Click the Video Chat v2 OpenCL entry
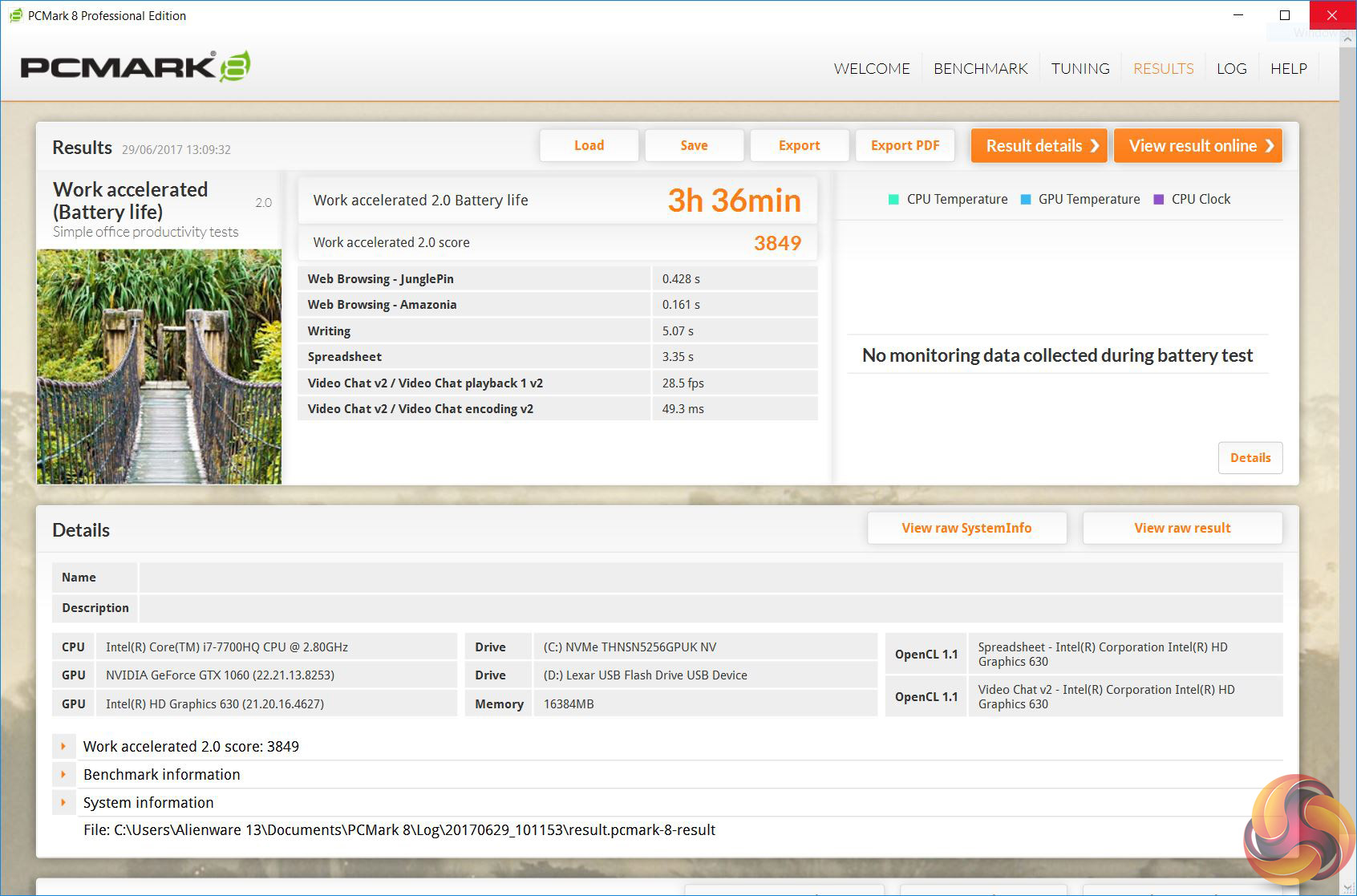Viewport: 1357px width, 896px height. click(1124, 696)
